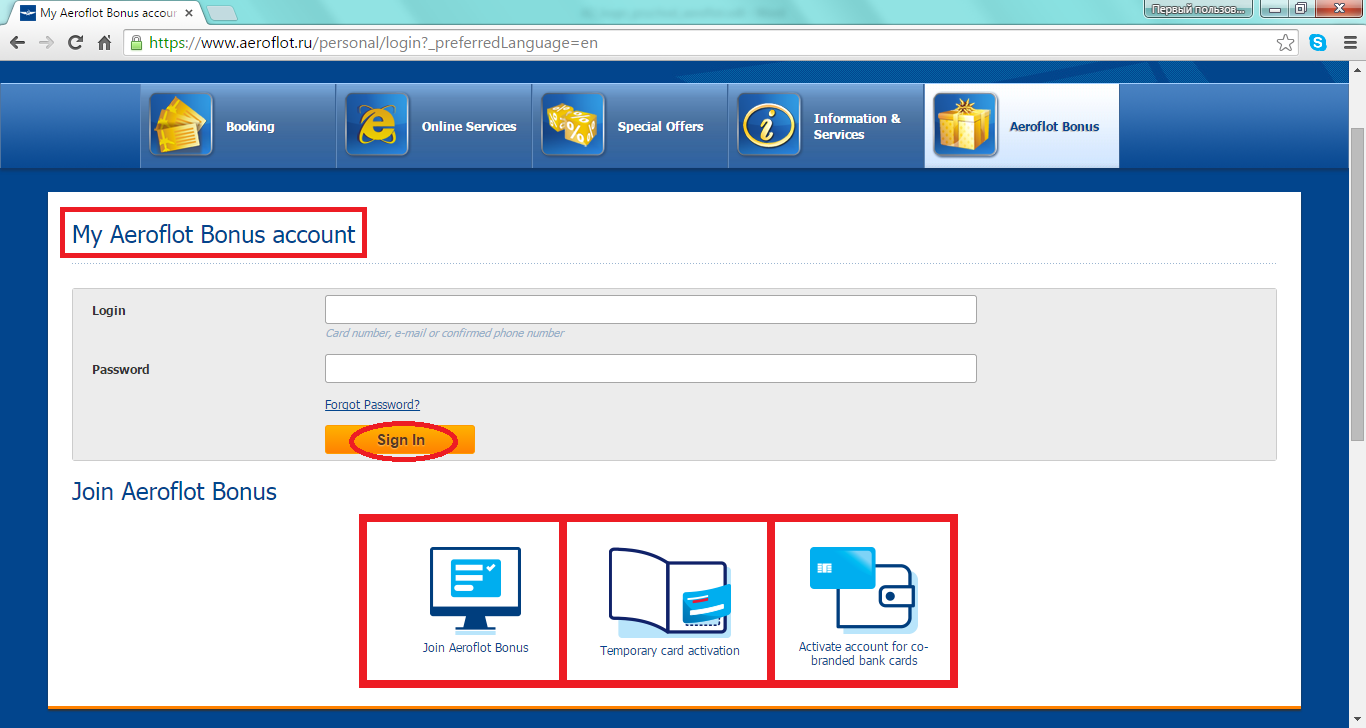The image size is (1366, 728).
Task: Open a new browser tab
Action: click(221, 13)
